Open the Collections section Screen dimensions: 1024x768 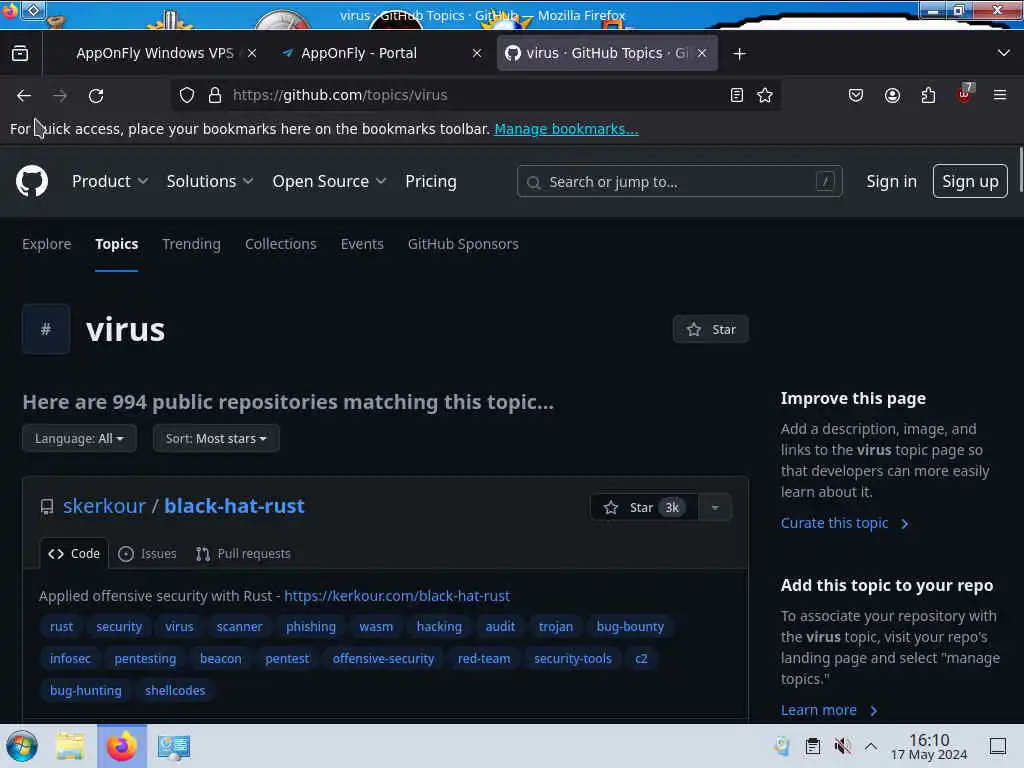tap(281, 244)
